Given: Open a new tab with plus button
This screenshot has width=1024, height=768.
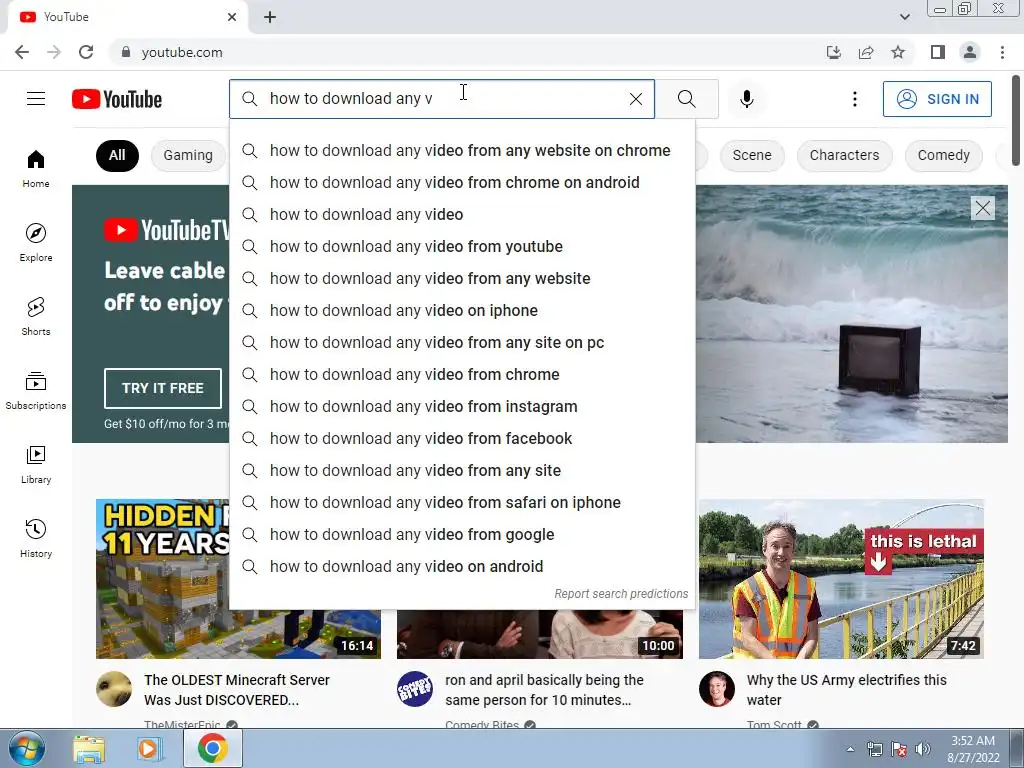Looking at the screenshot, I should click(270, 17).
